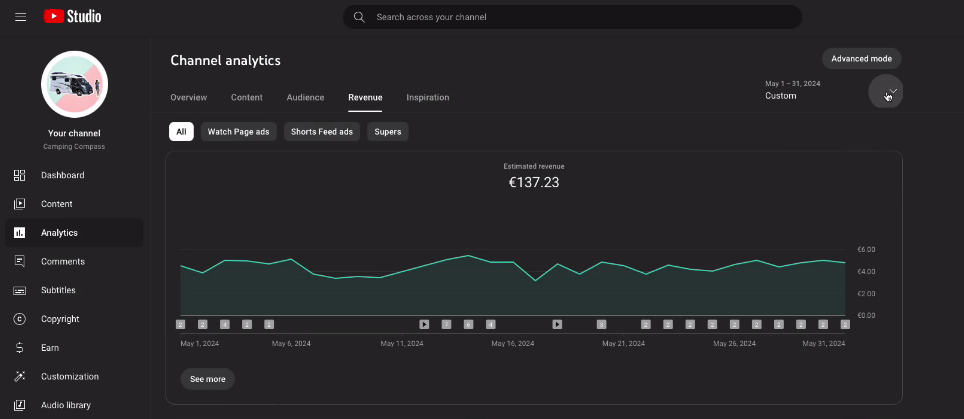Click the See more button
The height and width of the screenshot is (419, 964).
pos(208,379)
